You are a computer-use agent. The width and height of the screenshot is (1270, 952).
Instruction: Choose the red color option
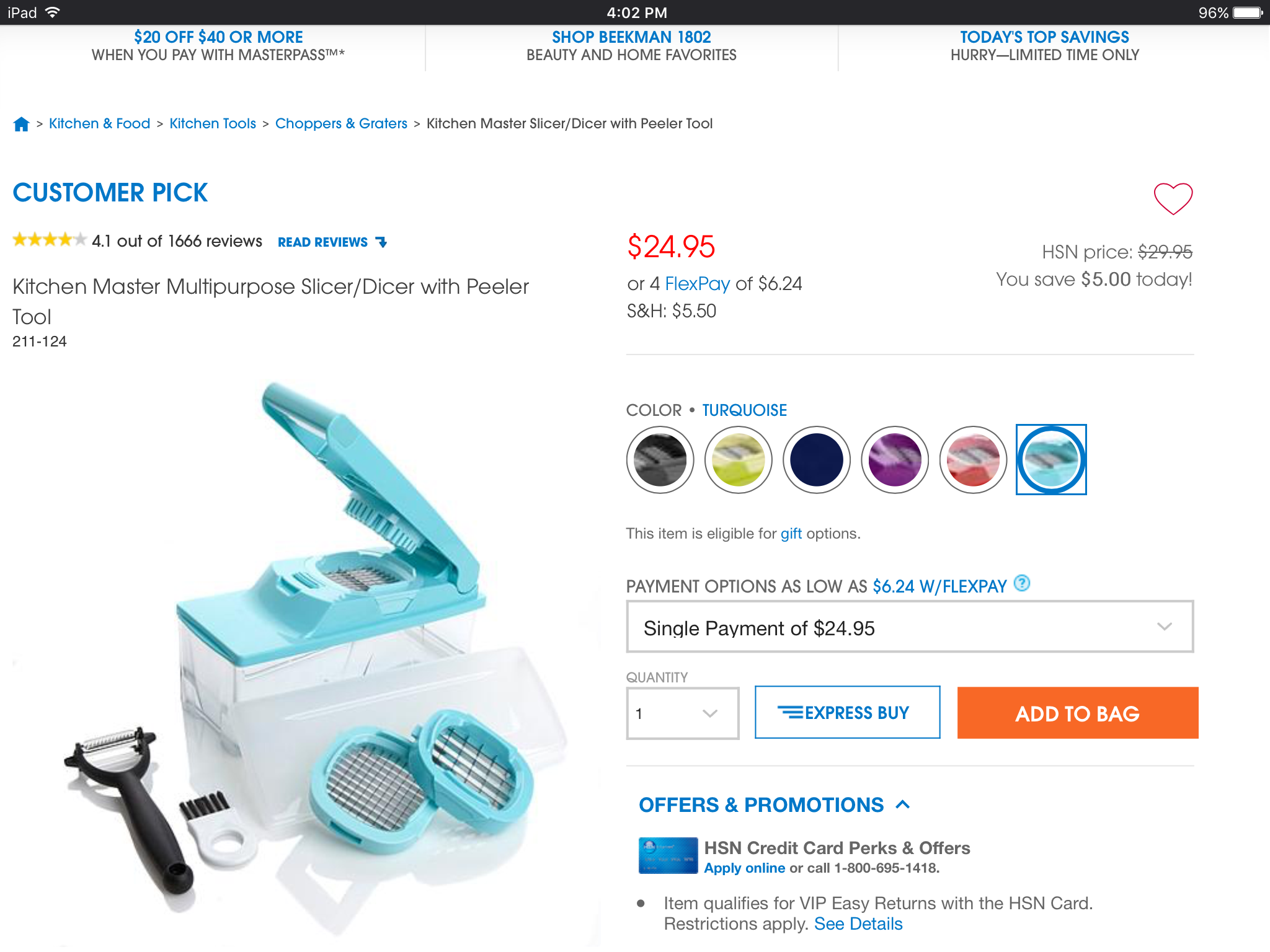pyautogui.click(x=972, y=459)
